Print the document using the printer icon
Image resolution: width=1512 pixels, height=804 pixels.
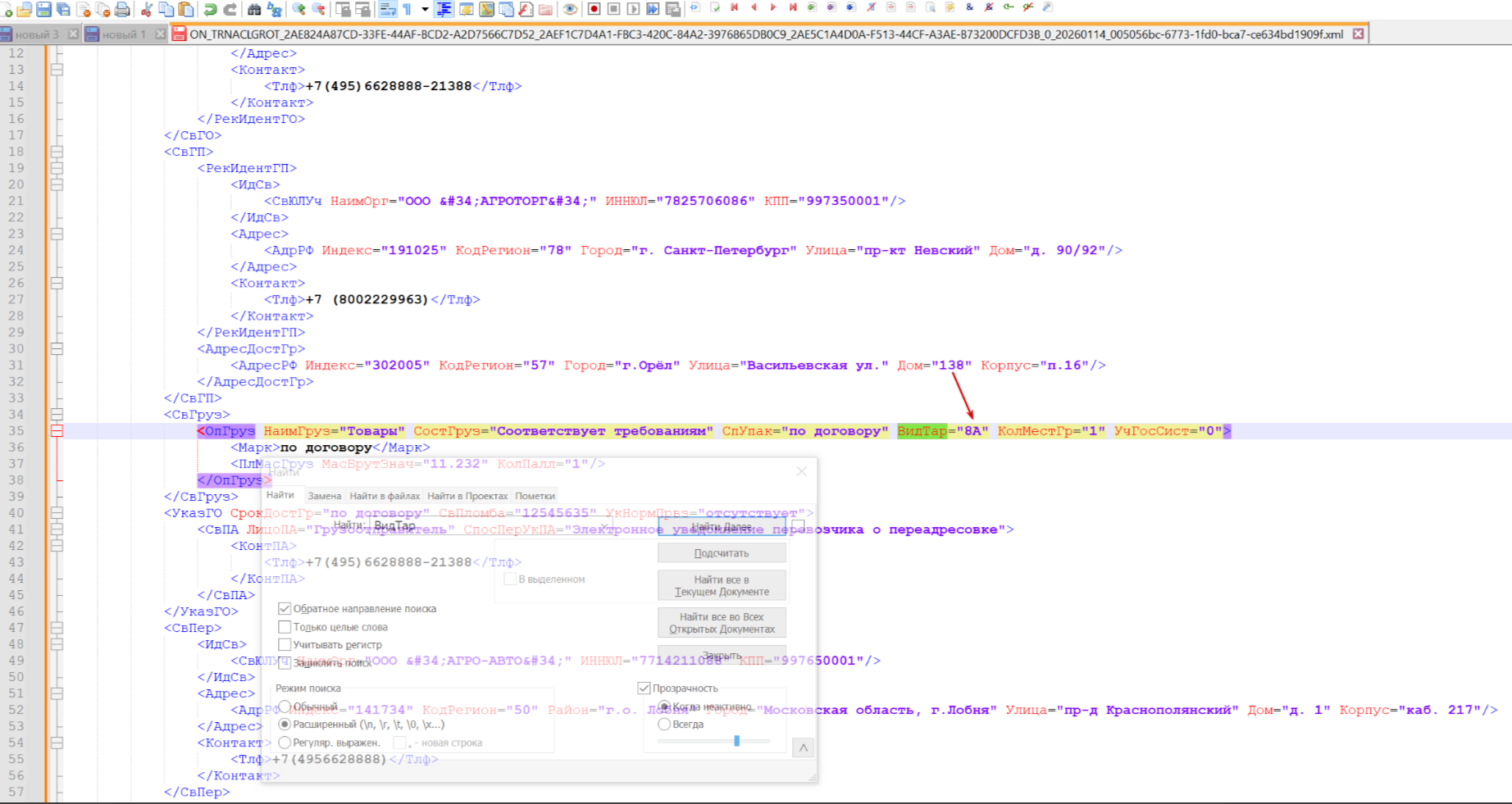pyautogui.click(x=122, y=10)
